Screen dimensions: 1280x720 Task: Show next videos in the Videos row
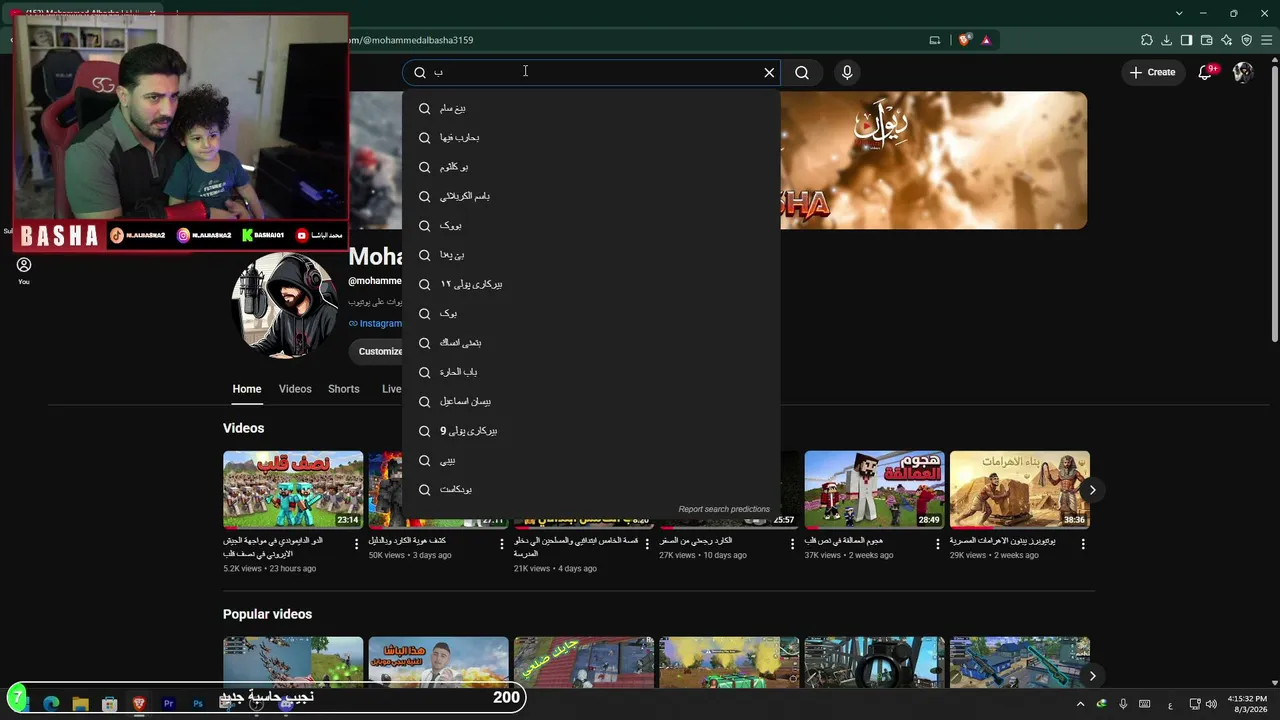pos(1092,490)
